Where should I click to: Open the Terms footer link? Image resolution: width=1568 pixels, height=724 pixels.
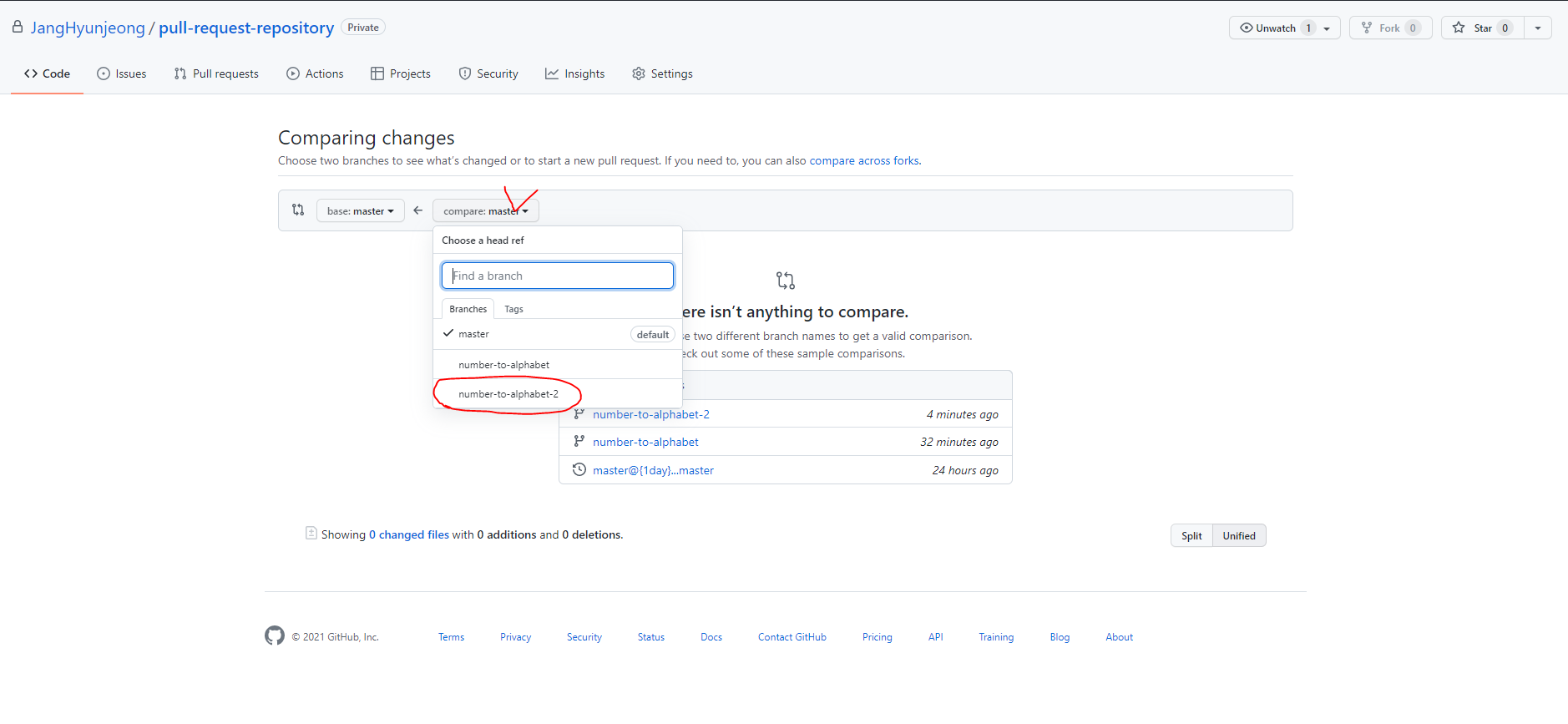click(x=451, y=637)
